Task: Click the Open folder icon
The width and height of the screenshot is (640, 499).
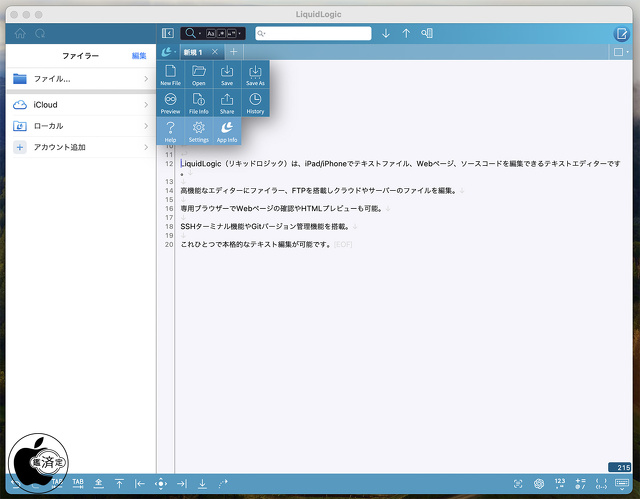Action: pyautogui.click(x=199, y=74)
